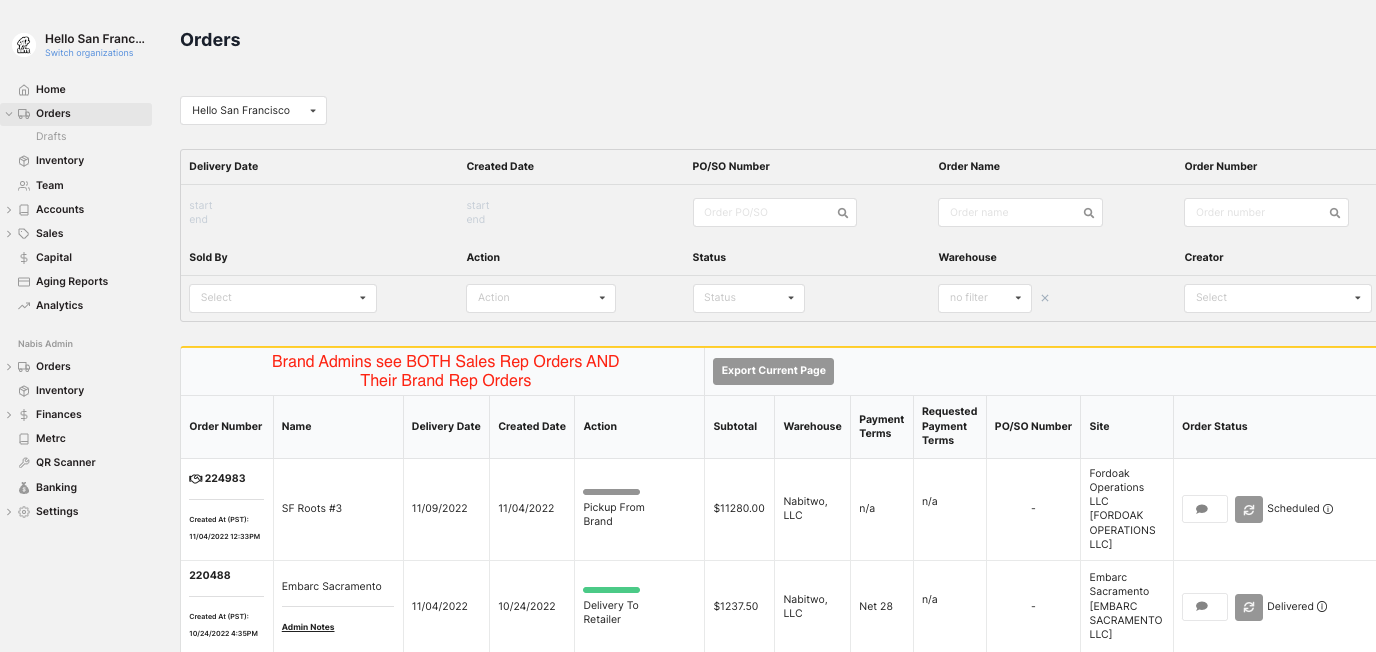Open the Status filter dropdown

[748, 298]
